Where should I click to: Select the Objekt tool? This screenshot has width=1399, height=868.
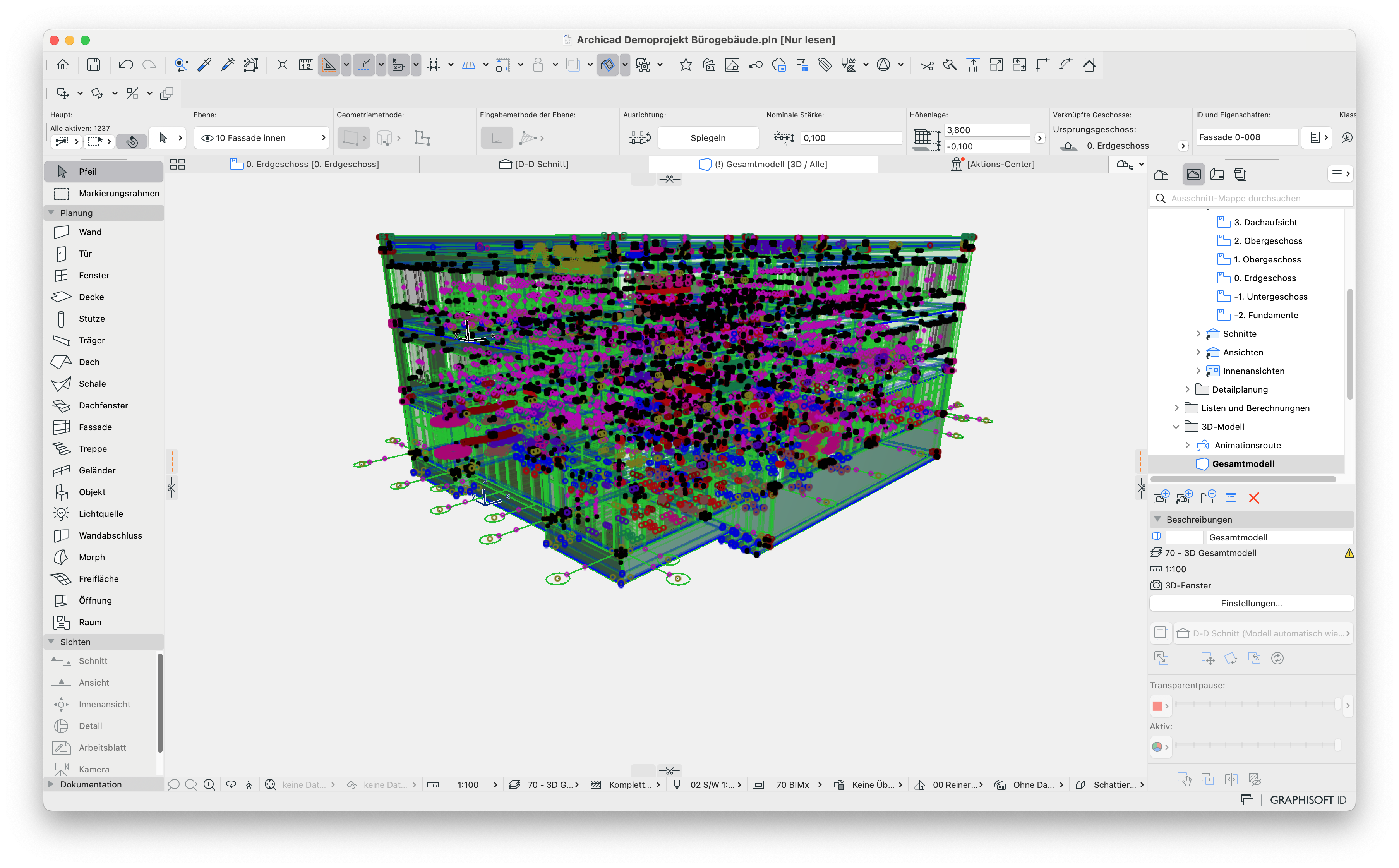point(103,492)
